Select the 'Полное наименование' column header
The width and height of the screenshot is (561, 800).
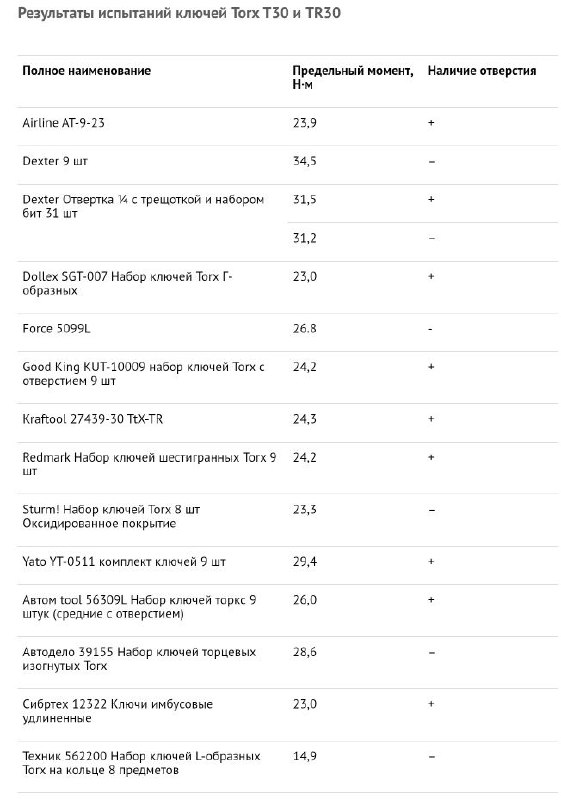[x=87, y=71]
